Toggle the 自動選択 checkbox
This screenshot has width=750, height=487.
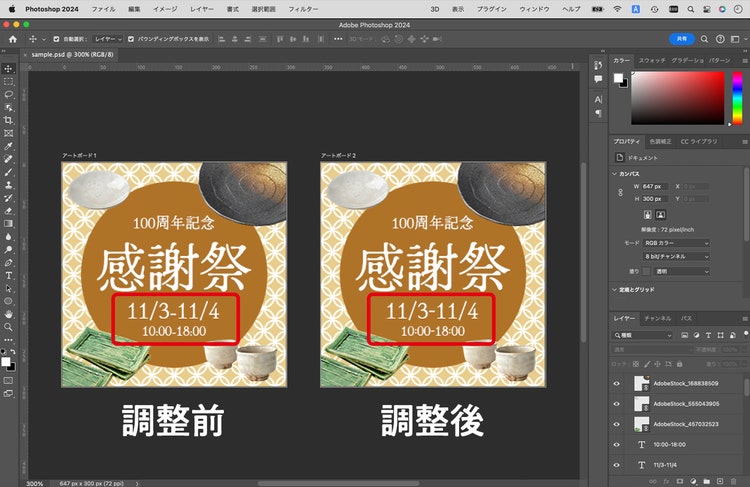coord(56,39)
